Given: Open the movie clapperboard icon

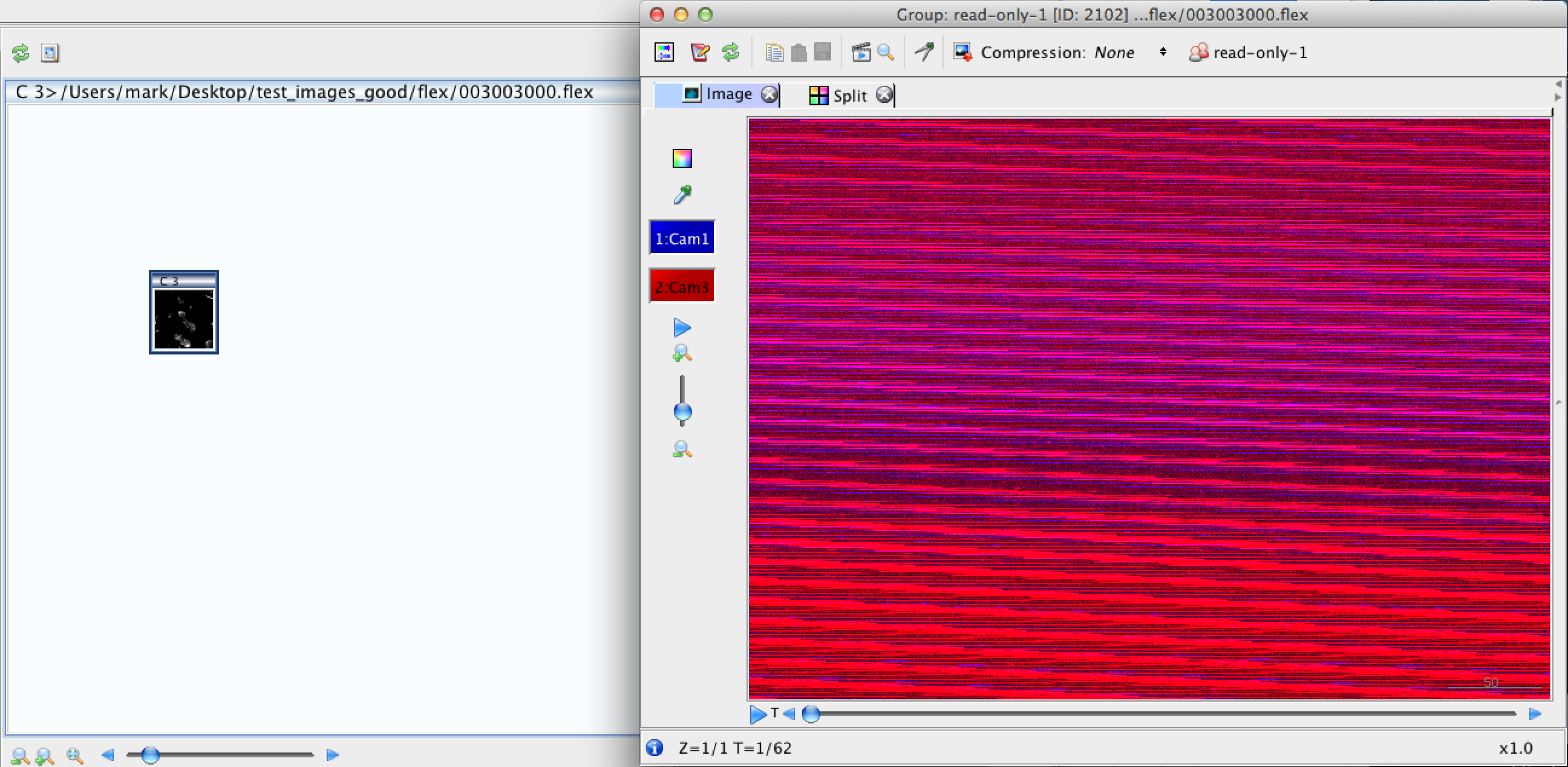Looking at the screenshot, I should (861, 53).
